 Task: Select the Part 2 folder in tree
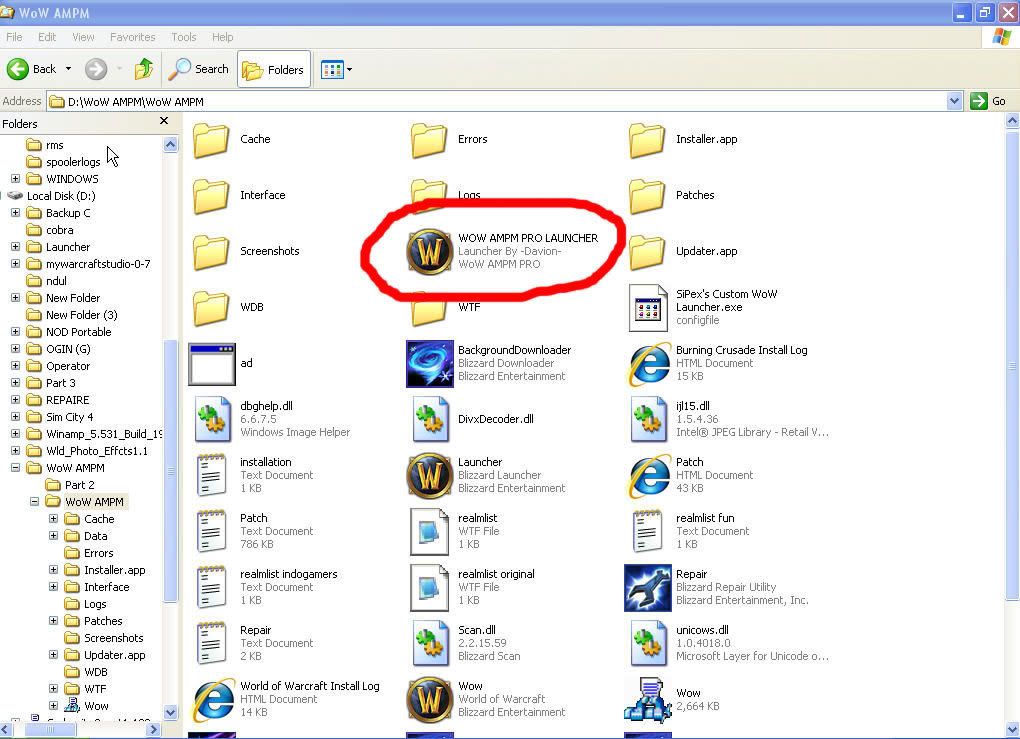(79, 485)
